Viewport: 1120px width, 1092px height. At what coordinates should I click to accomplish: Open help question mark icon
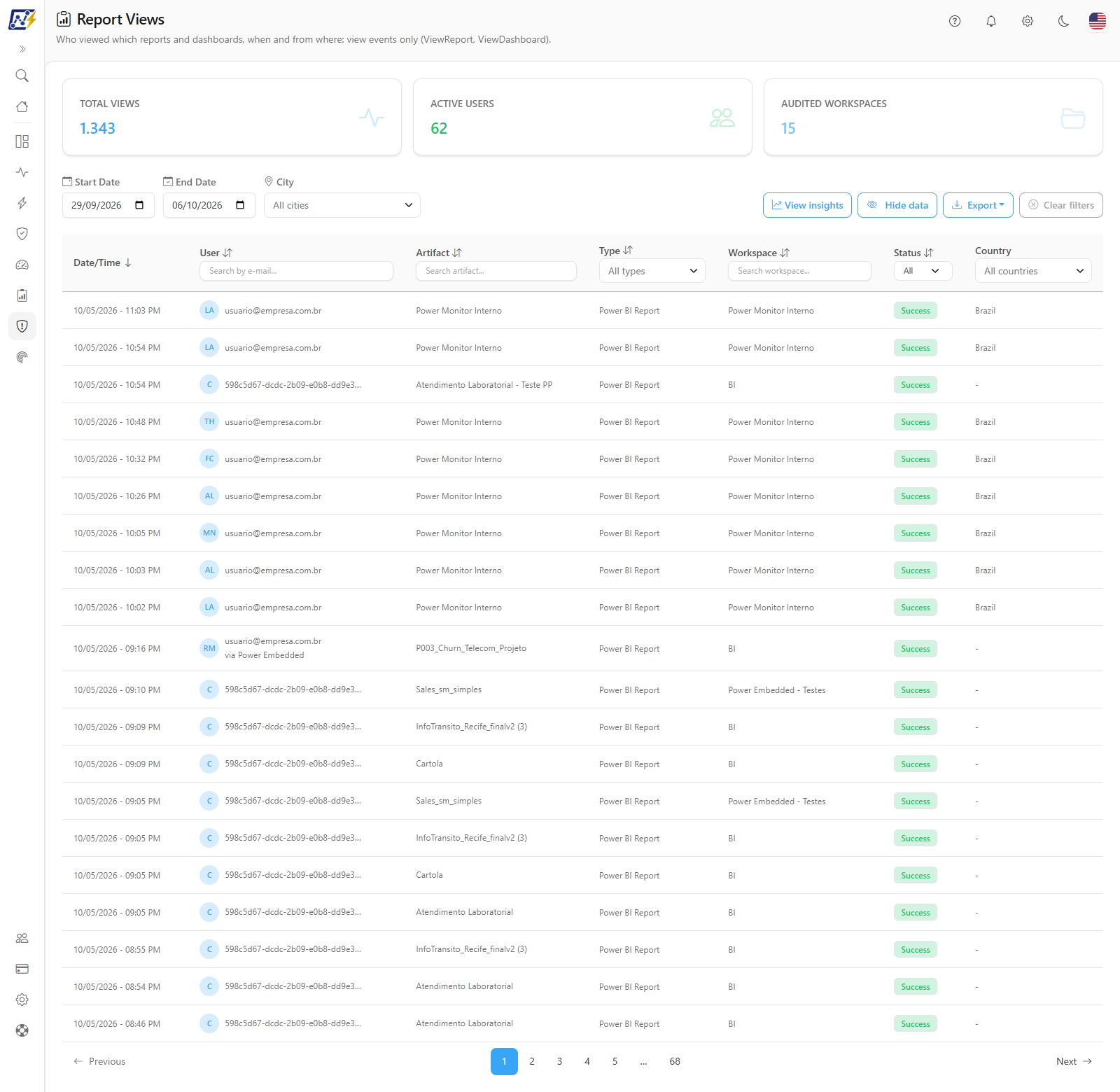click(955, 21)
